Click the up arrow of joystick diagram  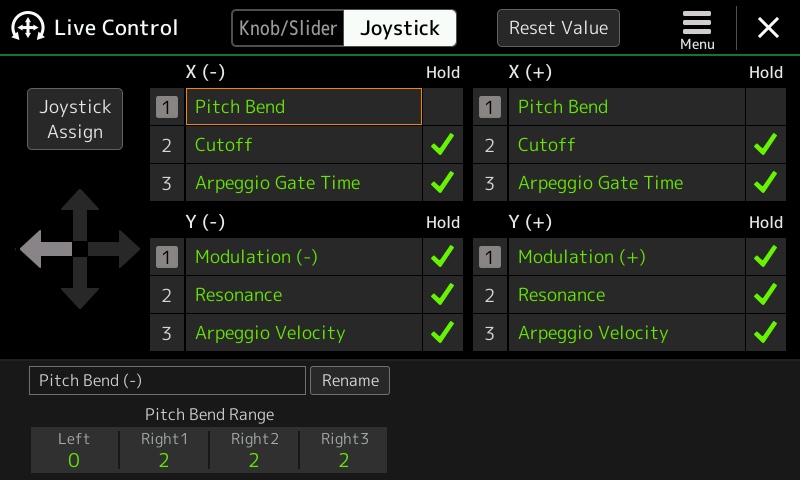click(x=80, y=214)
